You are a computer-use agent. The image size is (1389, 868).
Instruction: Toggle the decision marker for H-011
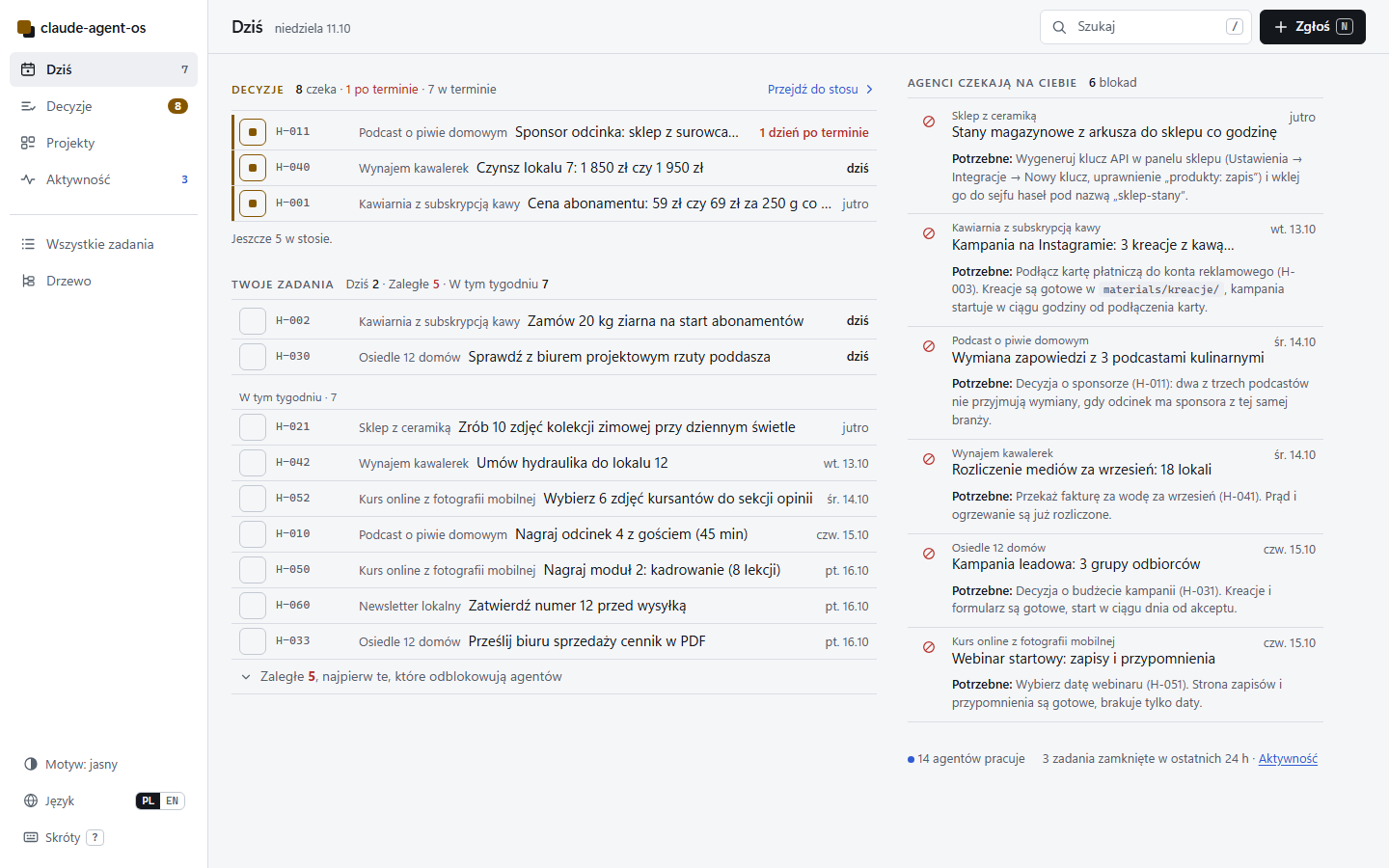pyautogui.click(x=253, y=132)
